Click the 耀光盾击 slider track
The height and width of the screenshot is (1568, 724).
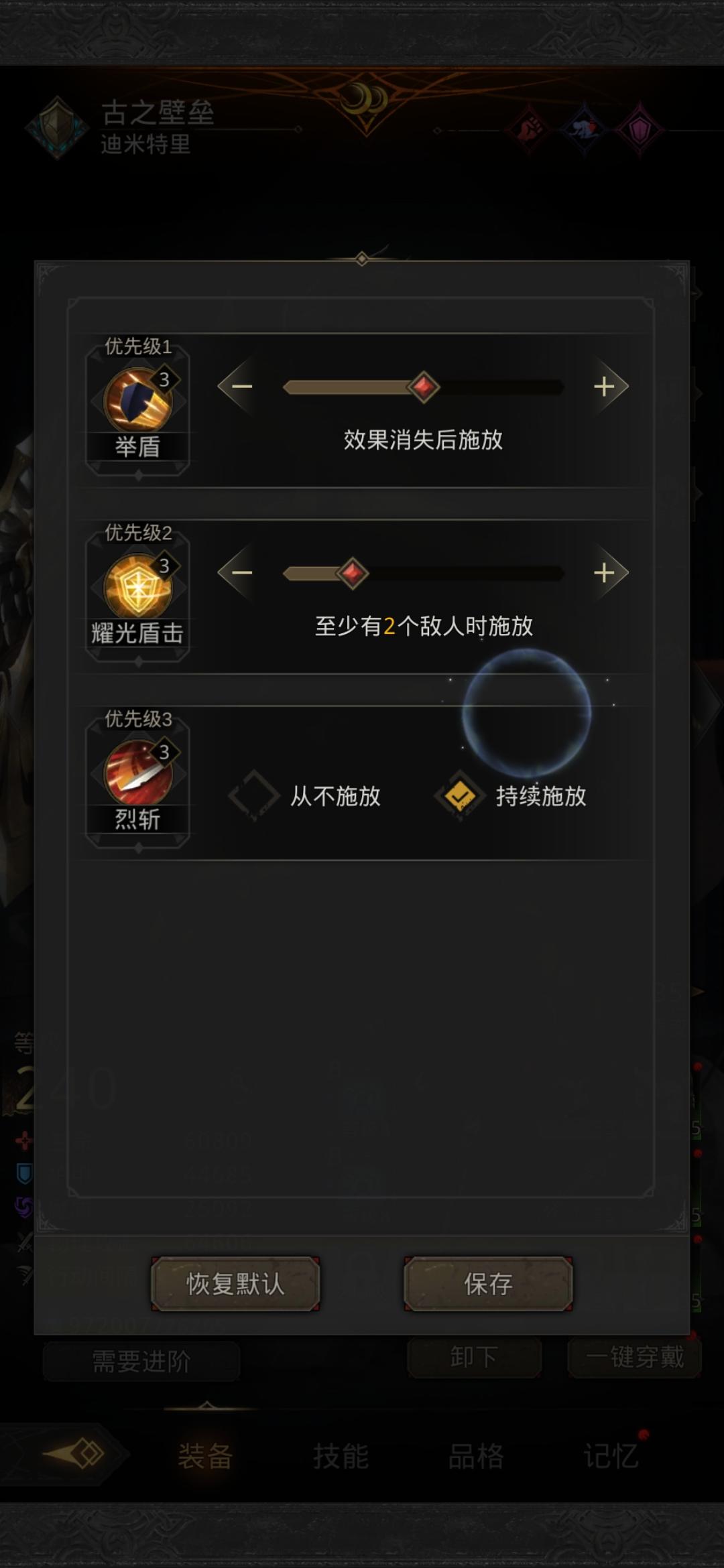[x=423, y=573]
